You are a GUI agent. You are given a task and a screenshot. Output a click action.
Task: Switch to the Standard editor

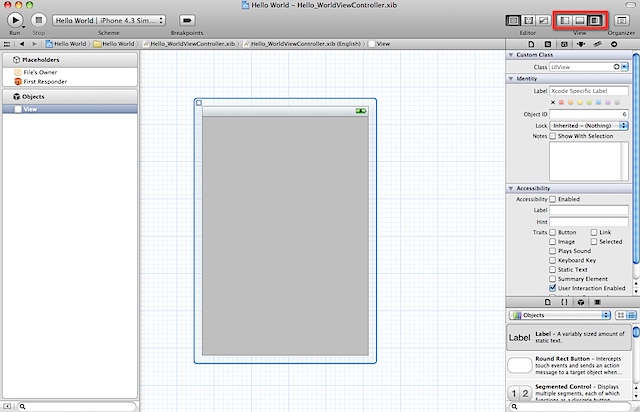point(513,20)
